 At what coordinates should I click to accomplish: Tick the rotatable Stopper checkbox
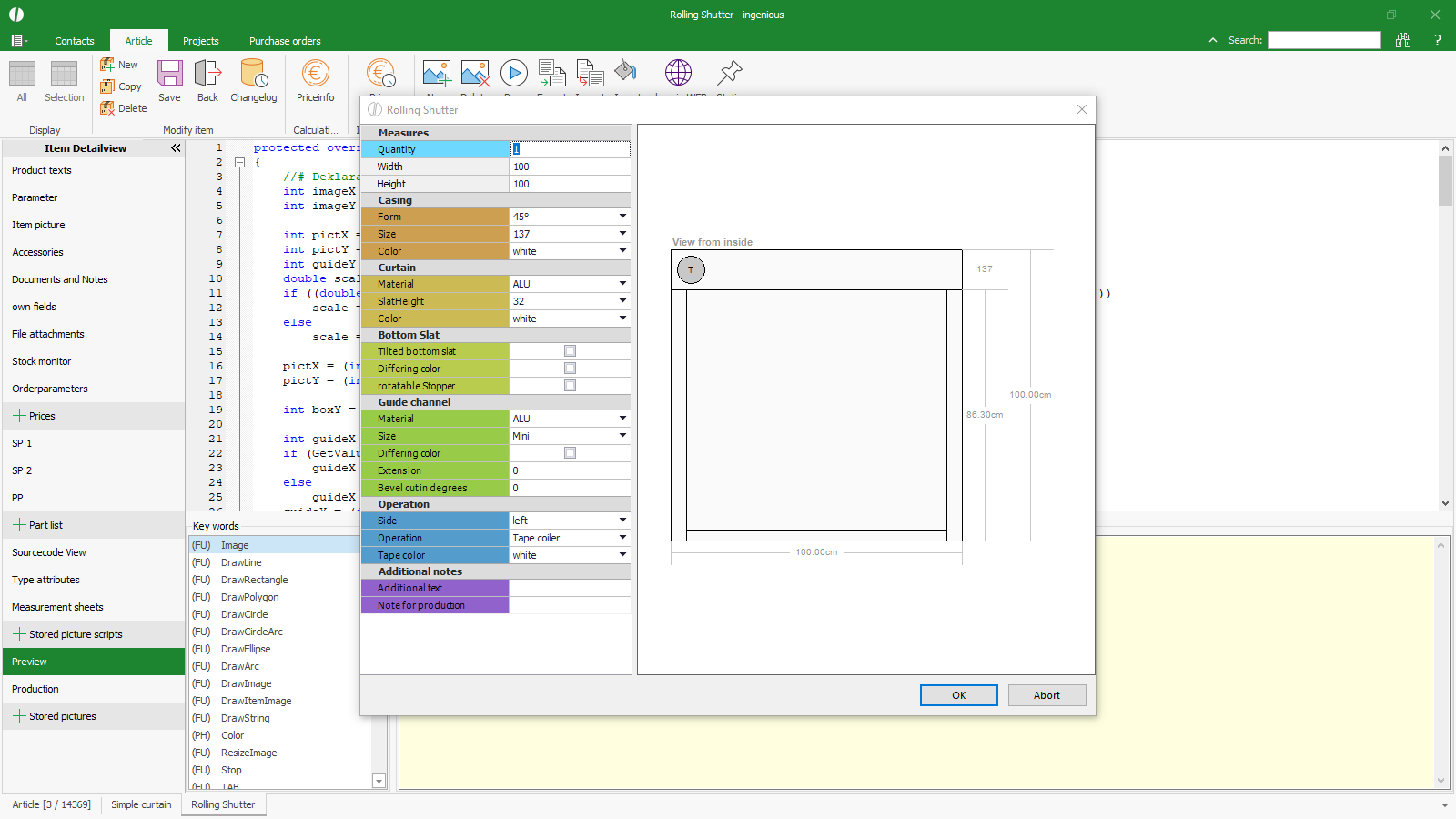(x=570, y=386)
